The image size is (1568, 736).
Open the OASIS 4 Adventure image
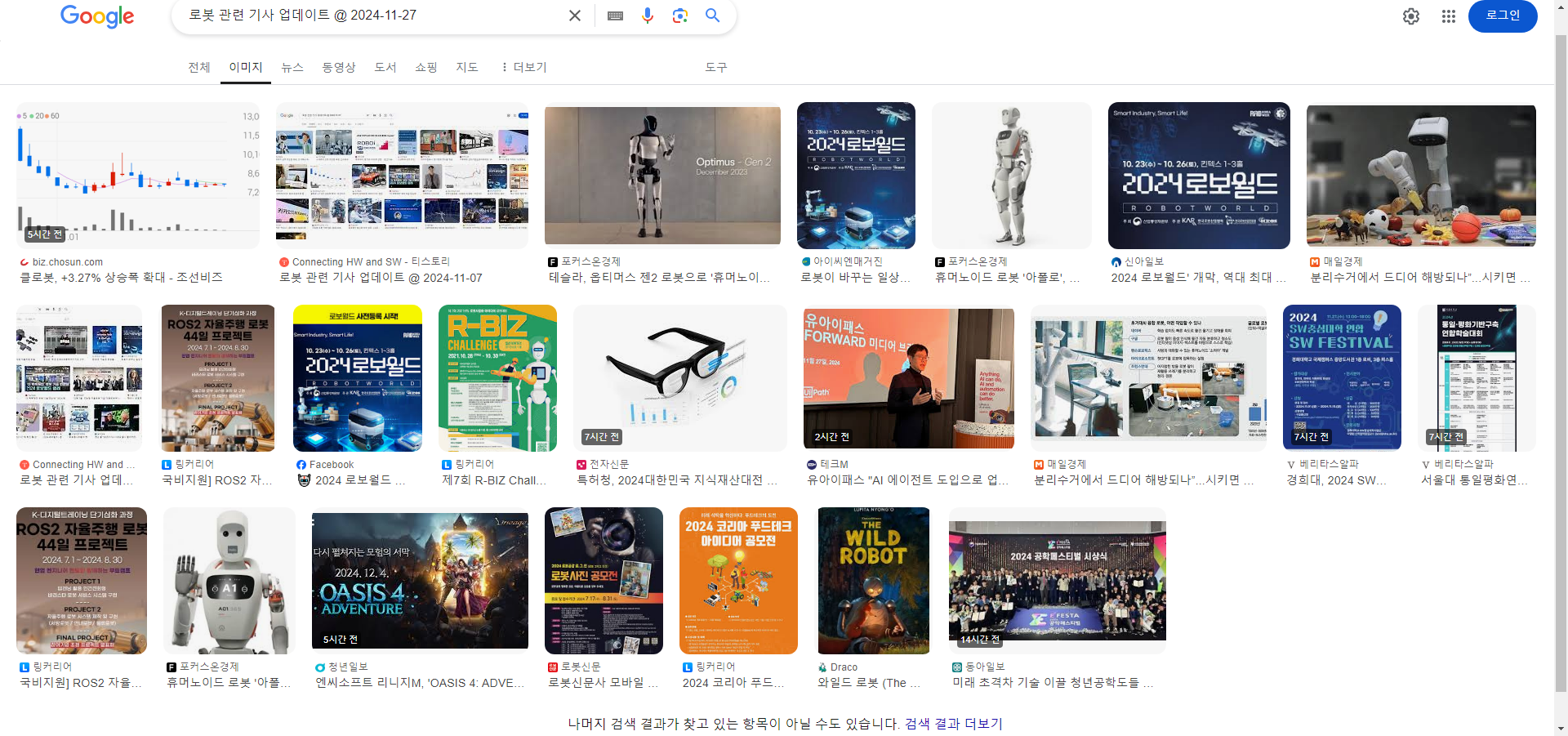coord(420,581)
